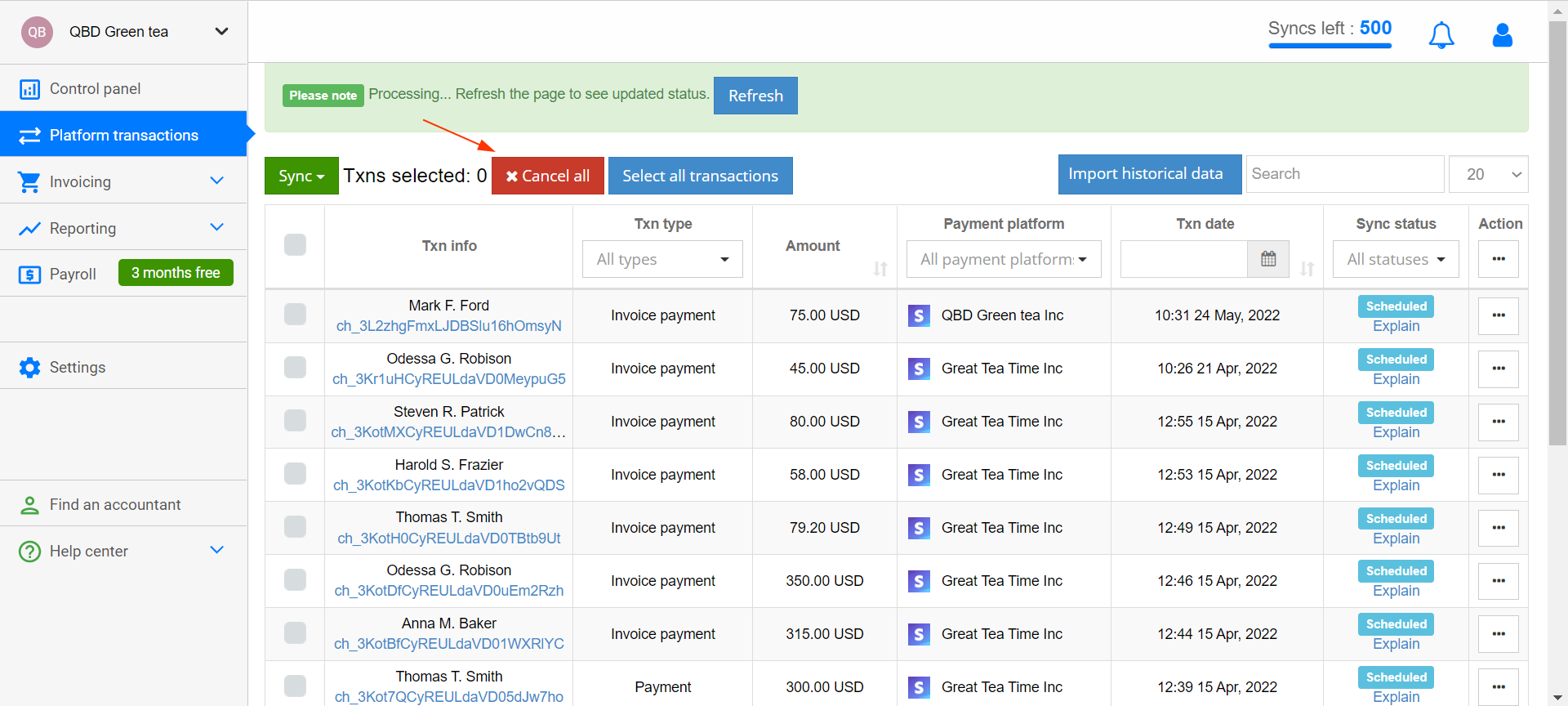Click the Control panel chart icon
Screen dimensions: 1568x706
tap(29, 89)
